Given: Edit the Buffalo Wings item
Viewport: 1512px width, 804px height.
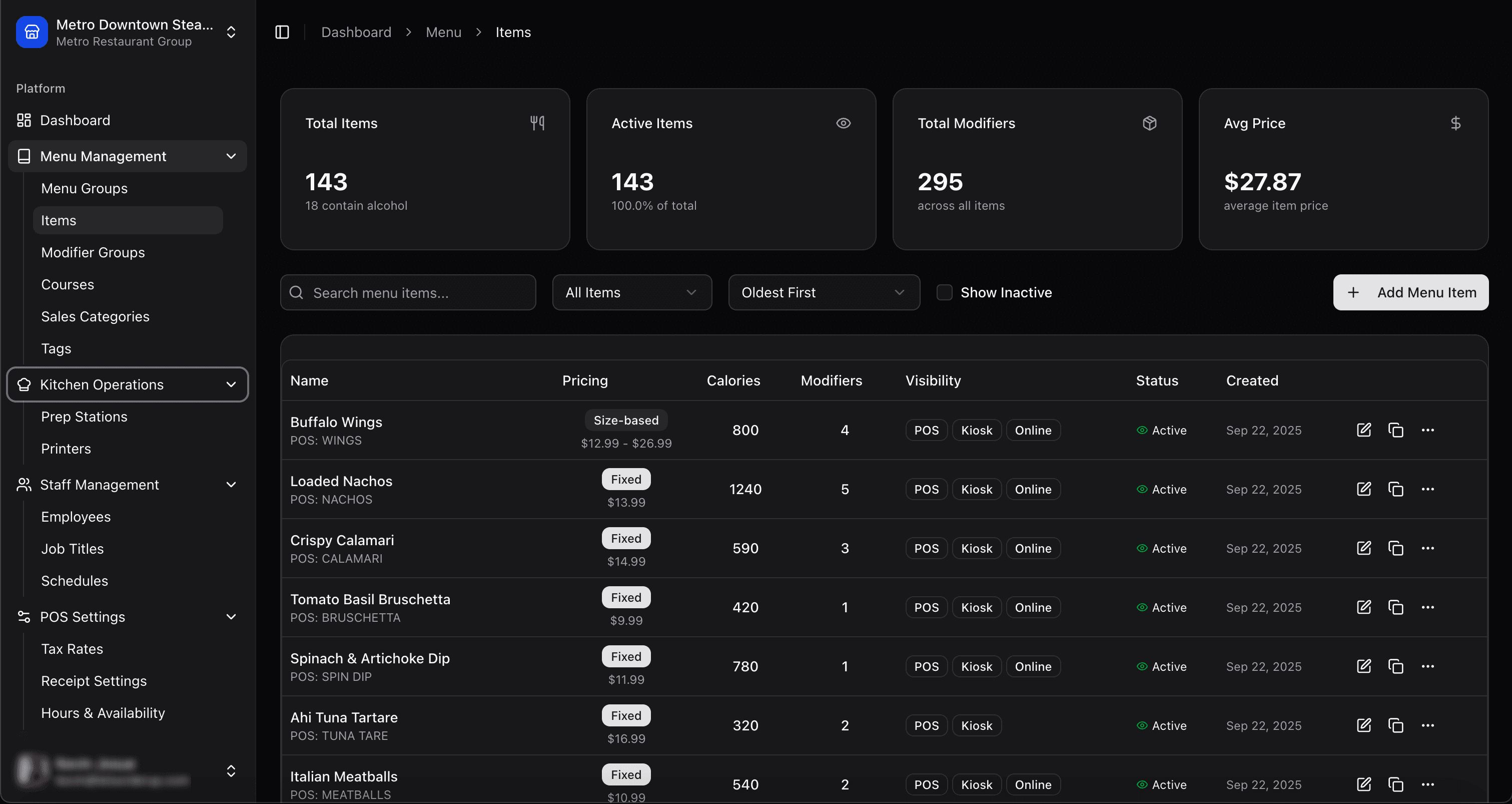Looking at the screenshot, I should coord(1364,430).
